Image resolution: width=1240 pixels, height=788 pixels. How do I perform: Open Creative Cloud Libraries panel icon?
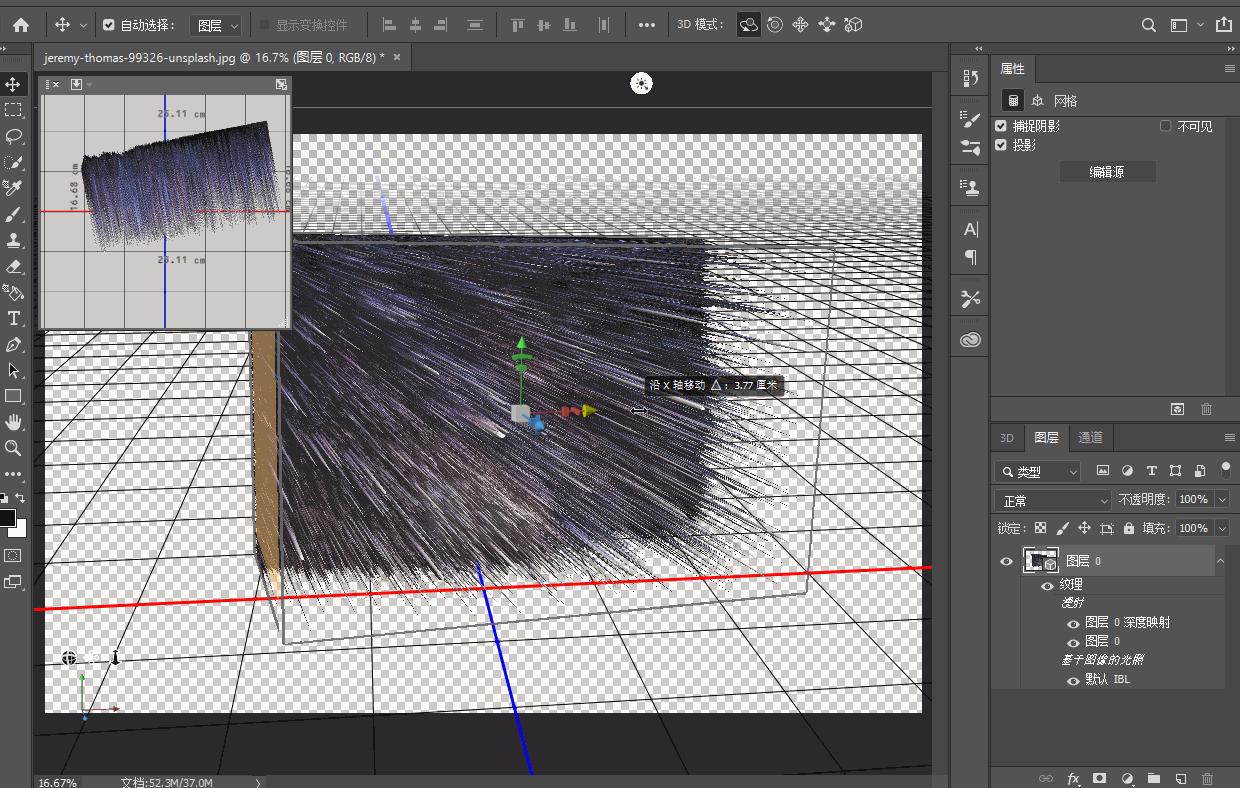pyautogui.click(x=970, y=340)
